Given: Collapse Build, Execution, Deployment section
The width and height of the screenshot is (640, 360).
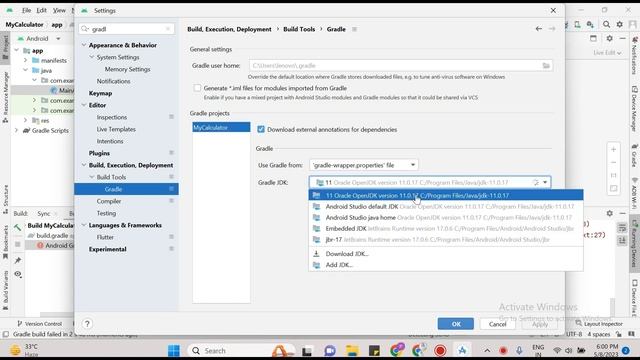Looking at the screenshot, I should pyautogui.click(x=84, y=165).
